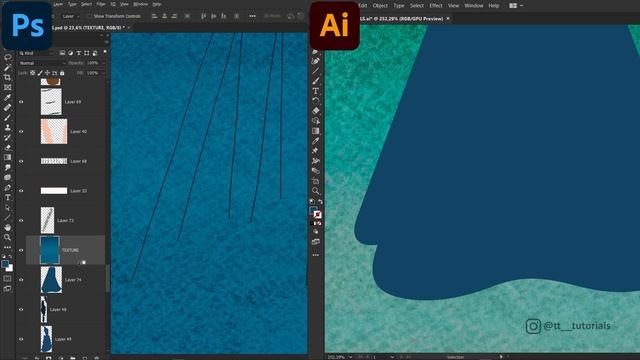Open Photoshop Window menu
Image resolution: width=640 pixels, height=360 pixels.
pyautogui.click(x=141, y=4)
